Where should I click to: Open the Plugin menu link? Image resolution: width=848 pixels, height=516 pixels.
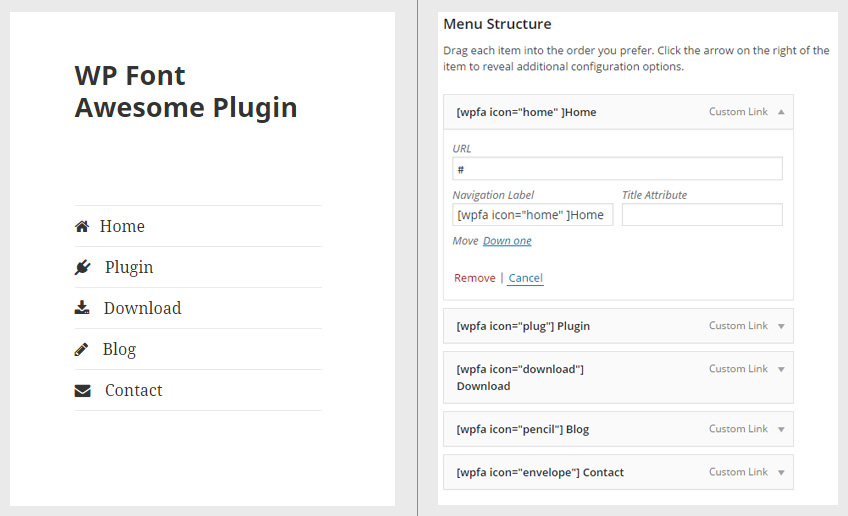click(x=129, y=268)
